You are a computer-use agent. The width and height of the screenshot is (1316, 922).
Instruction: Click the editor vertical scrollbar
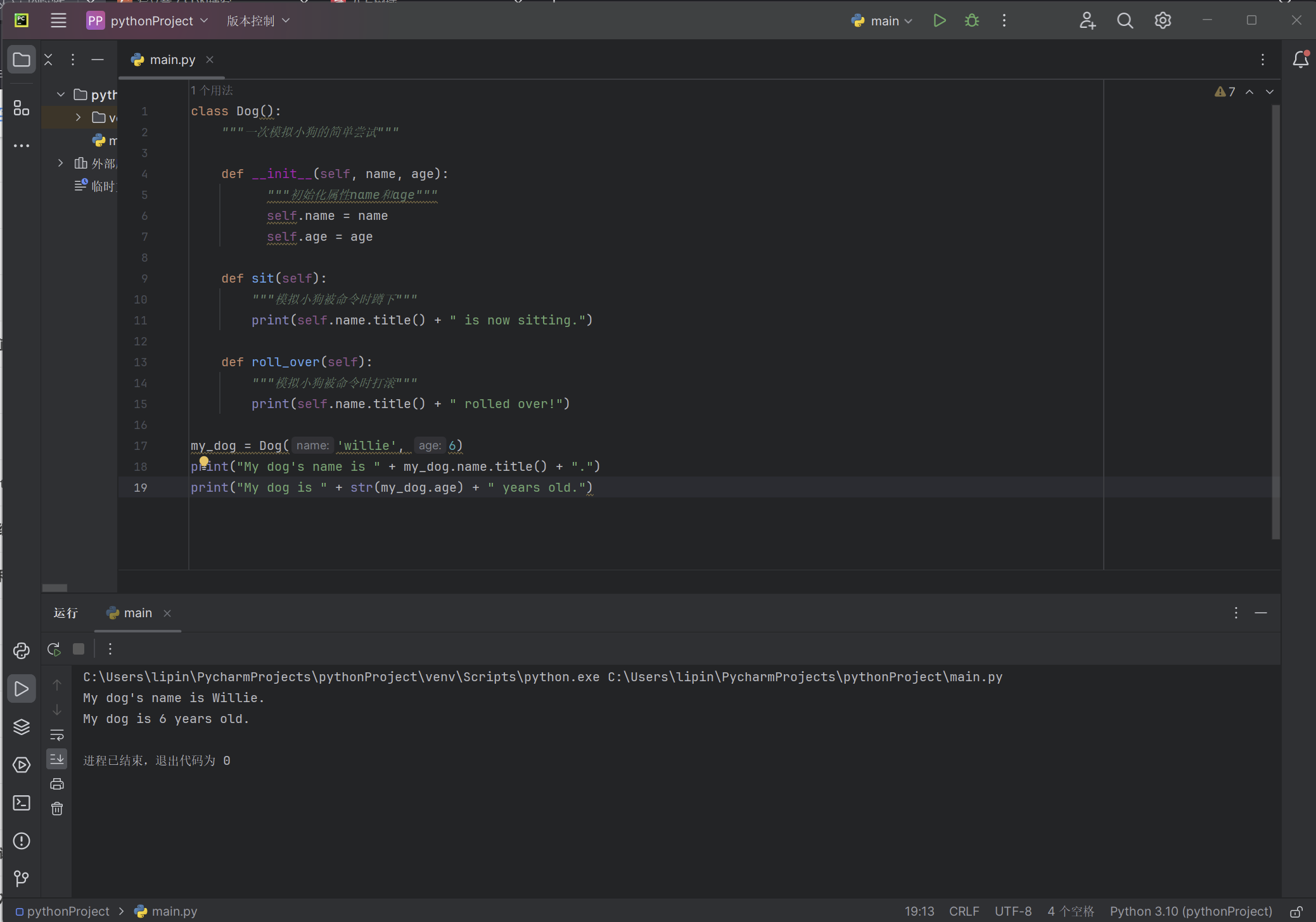pyautogui.click(x=1275, y=323)
